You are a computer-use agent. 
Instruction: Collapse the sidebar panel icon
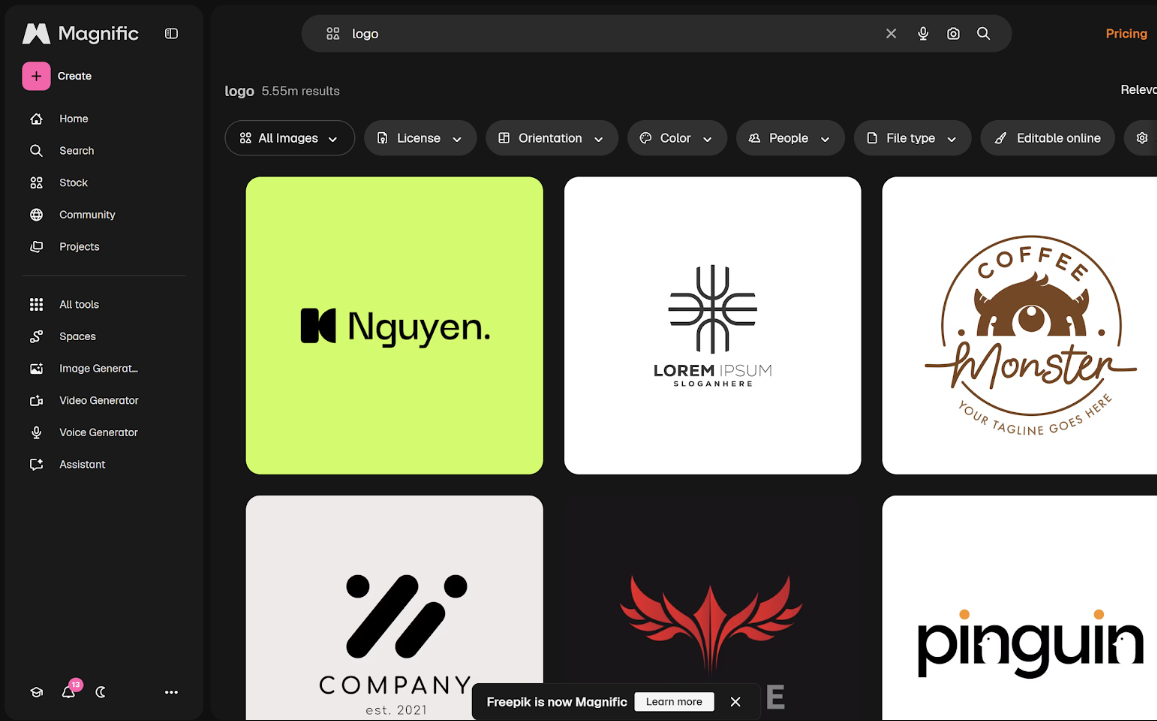(x=171, y=33)
